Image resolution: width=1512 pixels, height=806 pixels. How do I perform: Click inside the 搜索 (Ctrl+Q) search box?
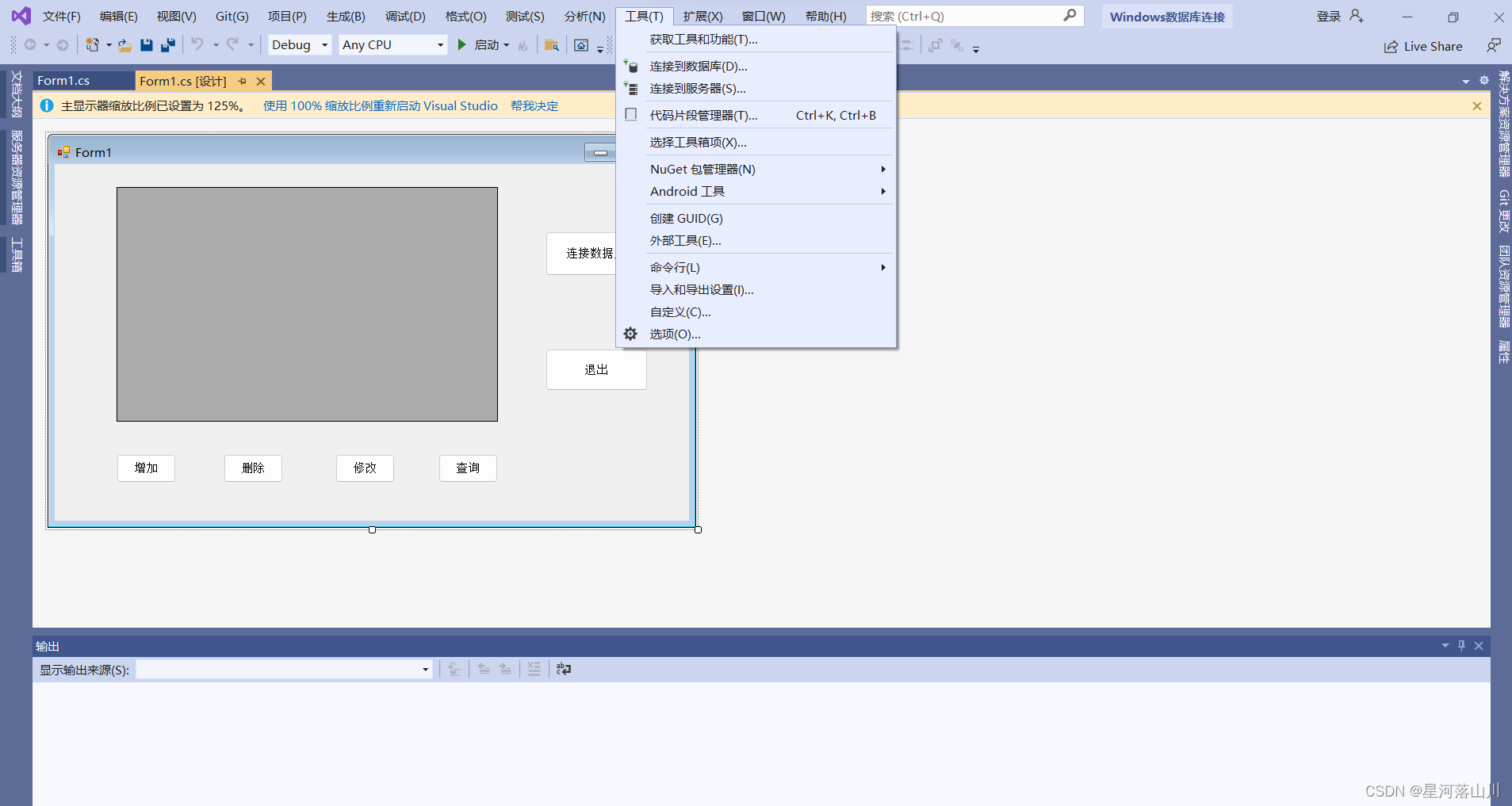[x=967, y=15]
